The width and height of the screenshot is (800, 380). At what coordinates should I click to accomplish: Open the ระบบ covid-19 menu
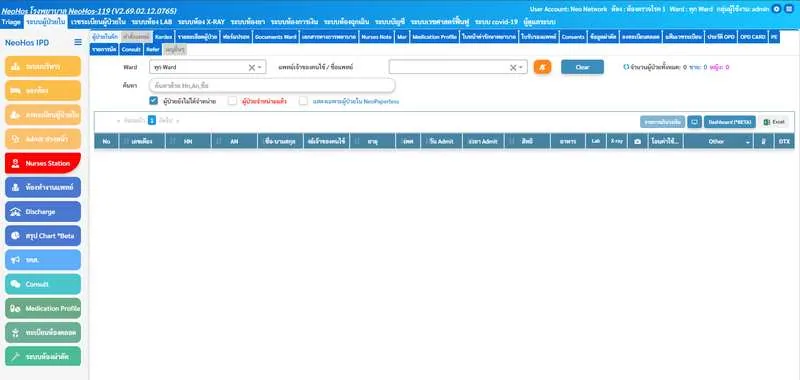(496, 22)
